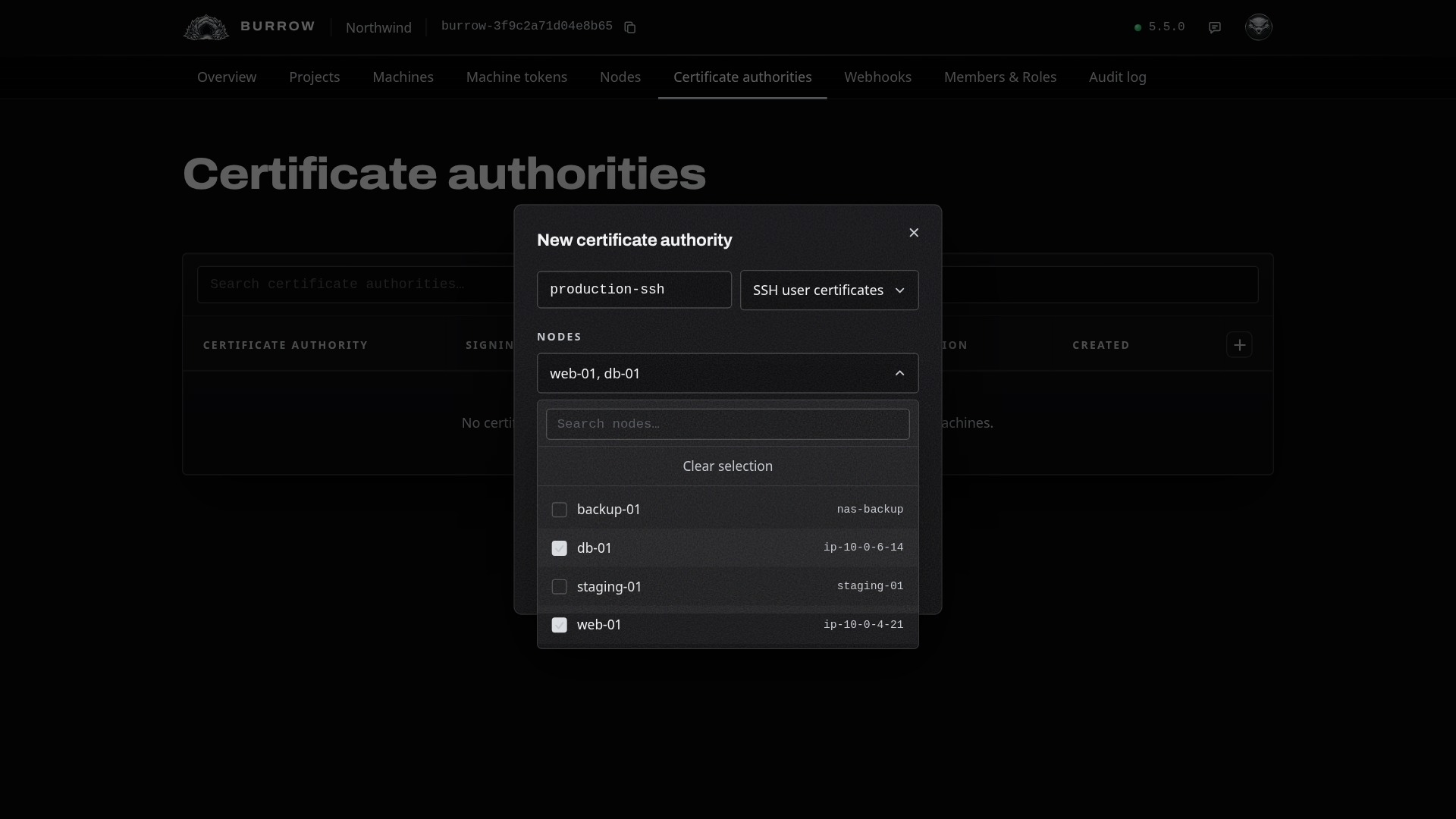Go to the Machines tab
This screenshot has width=1456, height=819.
tap(403, 77)
